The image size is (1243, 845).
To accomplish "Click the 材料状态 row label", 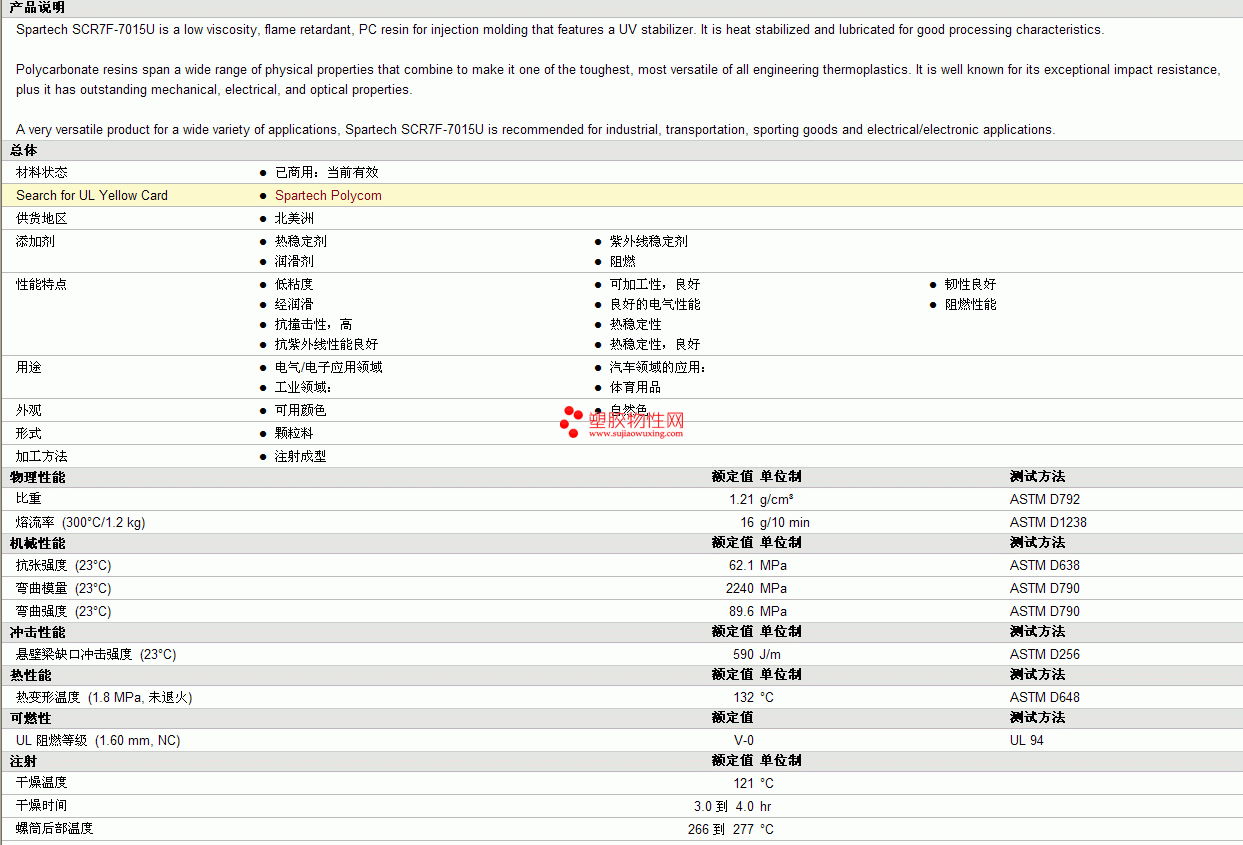I will tap(42, 173).
